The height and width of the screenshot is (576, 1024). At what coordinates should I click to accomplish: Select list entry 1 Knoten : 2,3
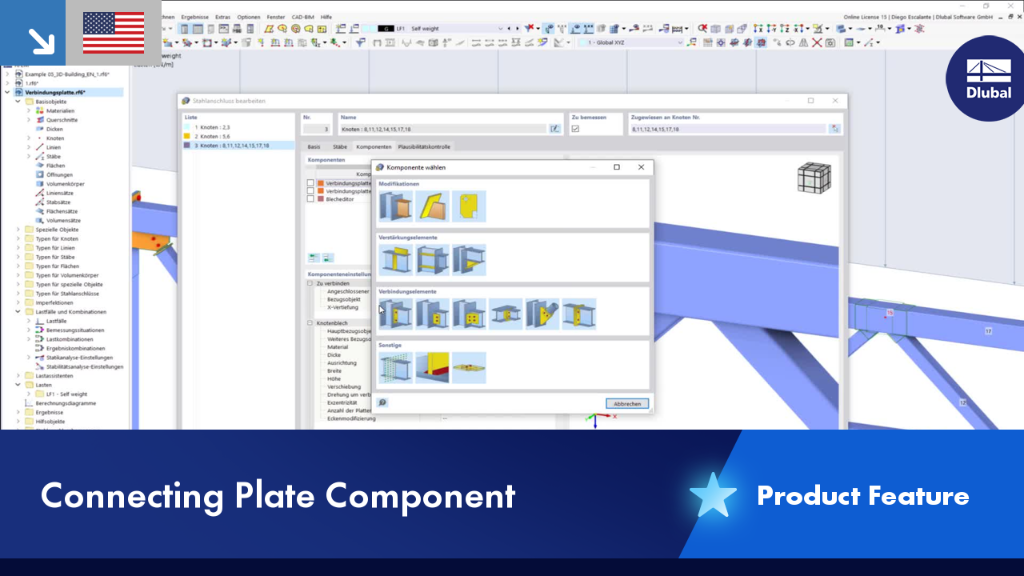point(238,127)
